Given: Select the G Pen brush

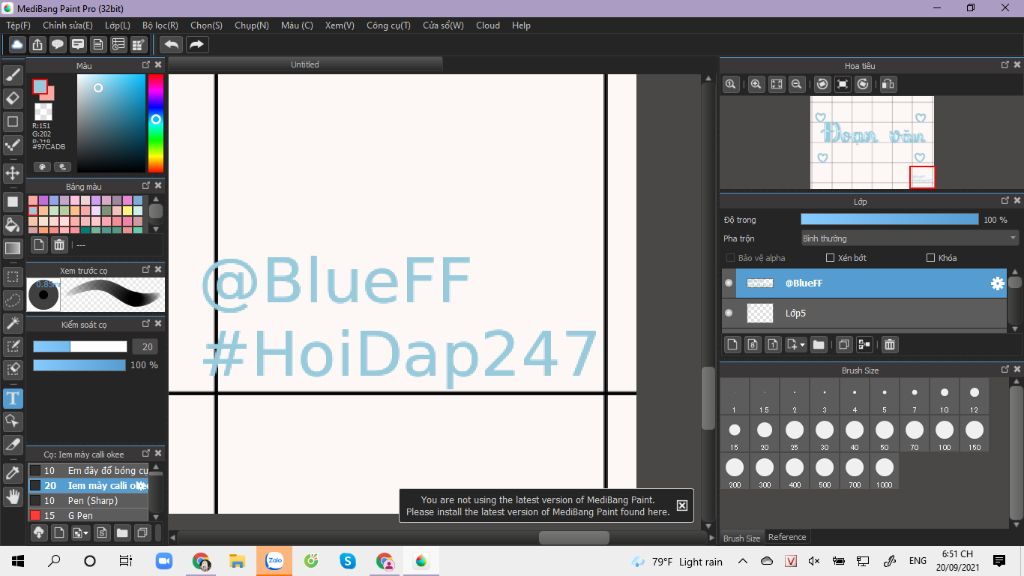Looking at the screenshot, I should pos(88,516).
